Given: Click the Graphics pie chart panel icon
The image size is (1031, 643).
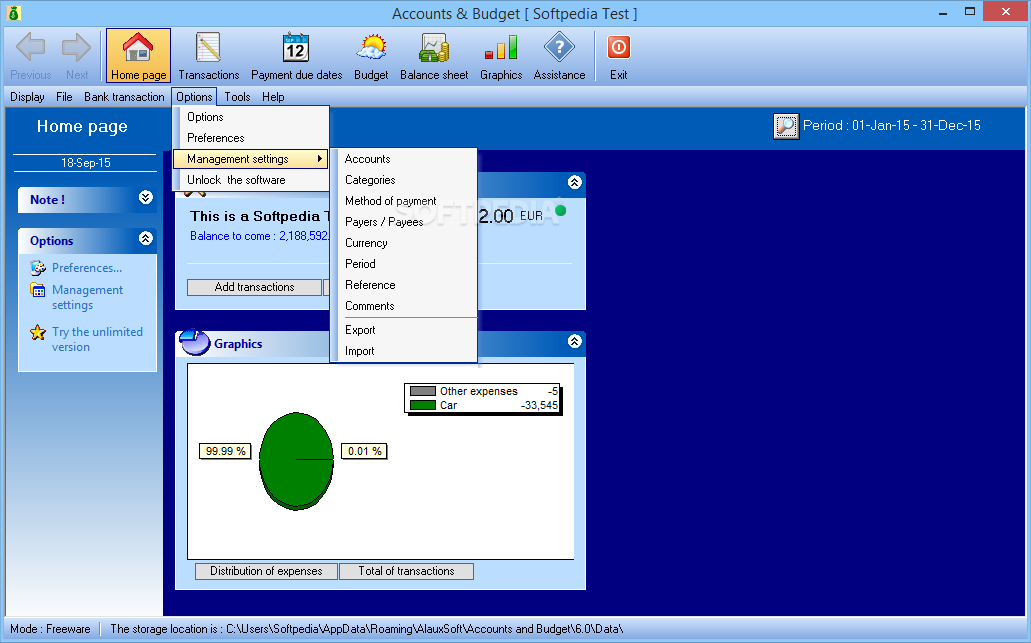Looking at the screenshot, I should click(x=195, y=343).
